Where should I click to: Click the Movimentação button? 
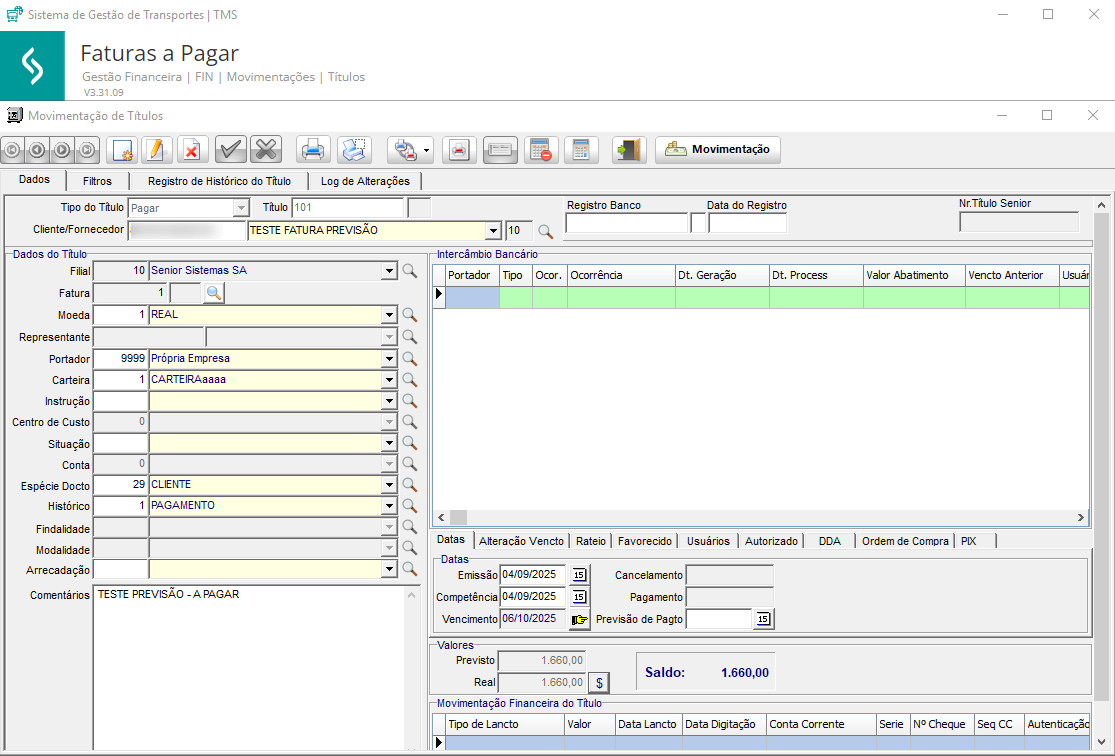(718, 150)
